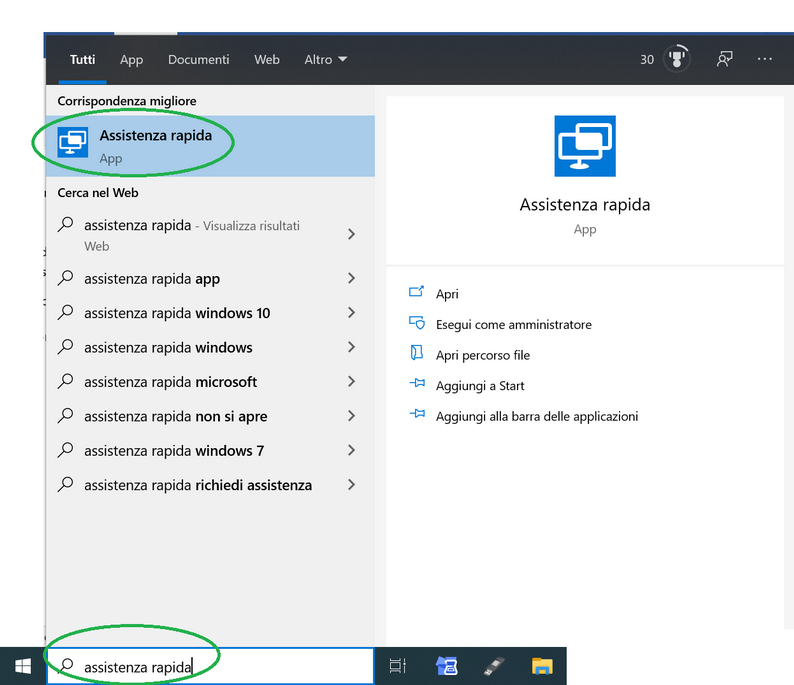Expand arrow for 'richiedi assistenza' suggestion
Image resolution: width=794 pixels, height=685 pixels.
click(x=351, y=485)
